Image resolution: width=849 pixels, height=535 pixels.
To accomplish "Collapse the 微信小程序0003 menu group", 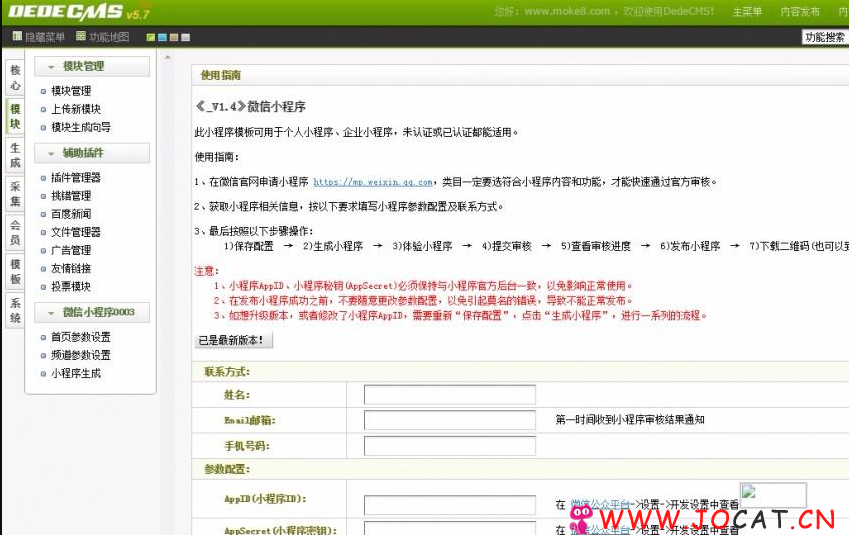I will click(92, 312).
